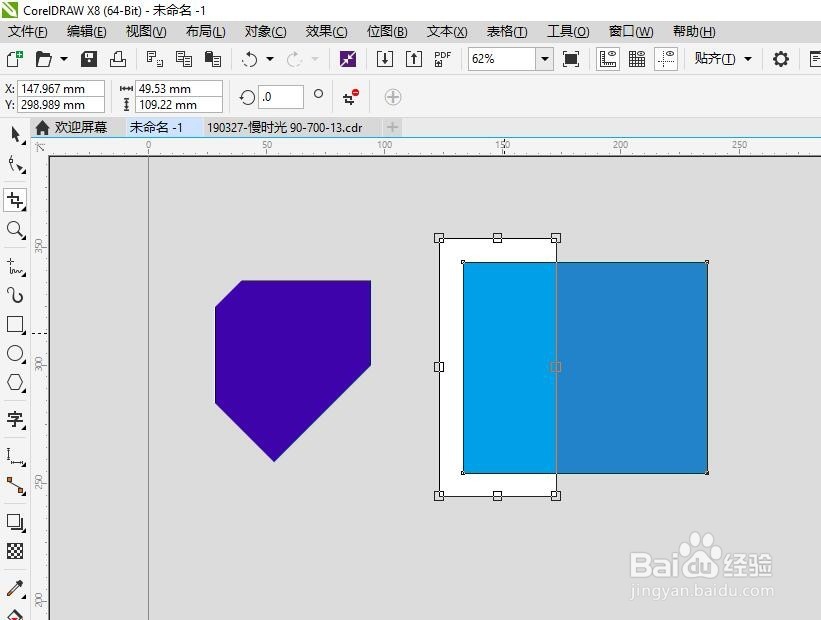
Task: Open the 帮助(H) menu
Action: coord(694,31)
